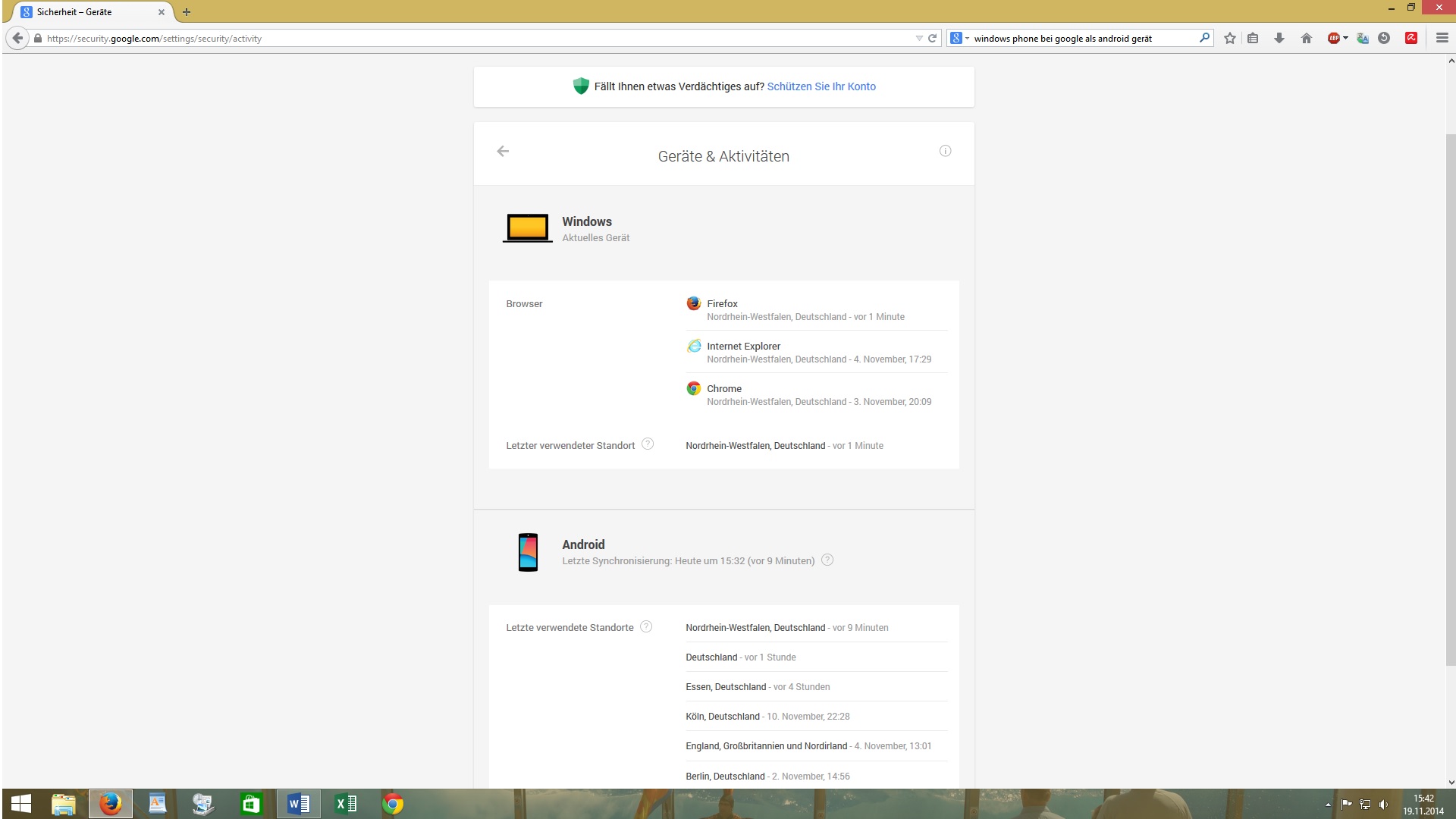Open the Firefox hamburger menu
This screenshot has width=1456, height=819.
[1442, 38]
